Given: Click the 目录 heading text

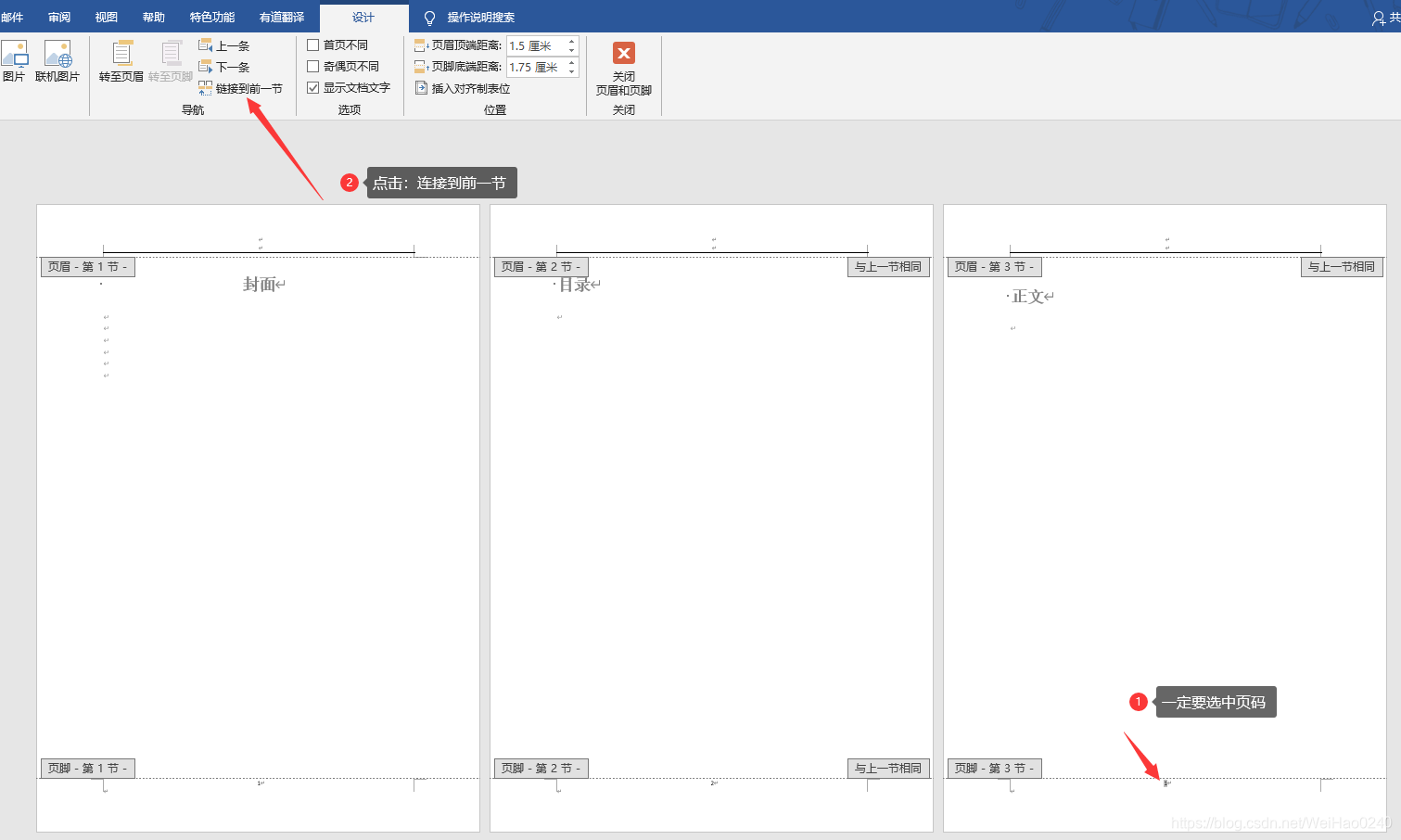Looking at the screenshot, I should tap(575, 285).
